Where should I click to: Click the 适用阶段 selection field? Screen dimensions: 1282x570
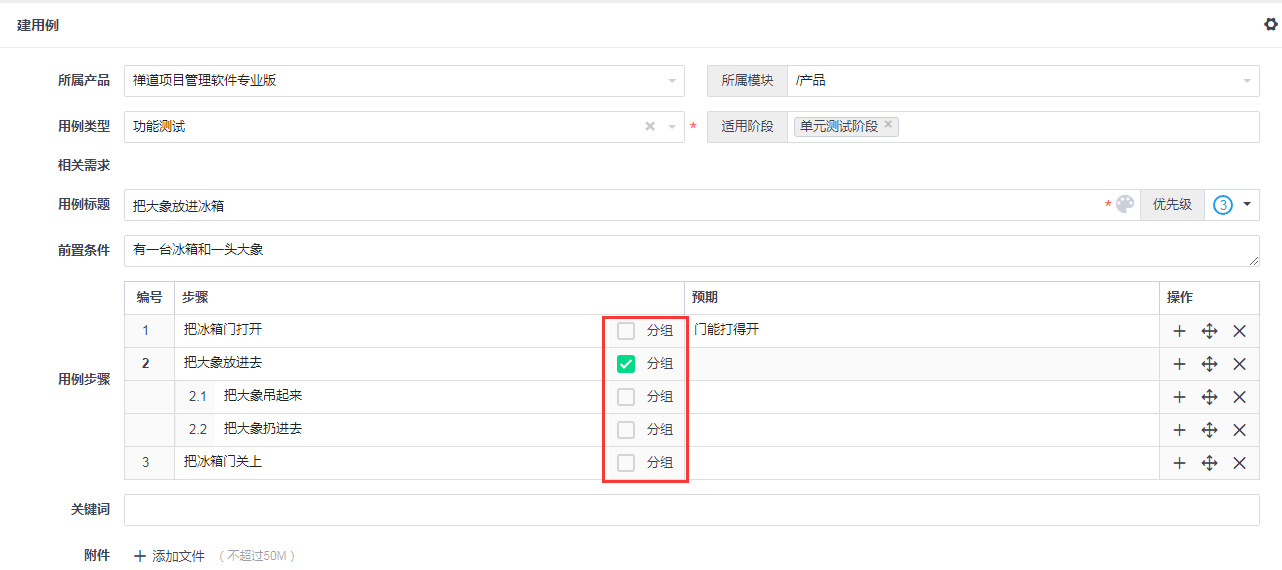coord(1023,127)
